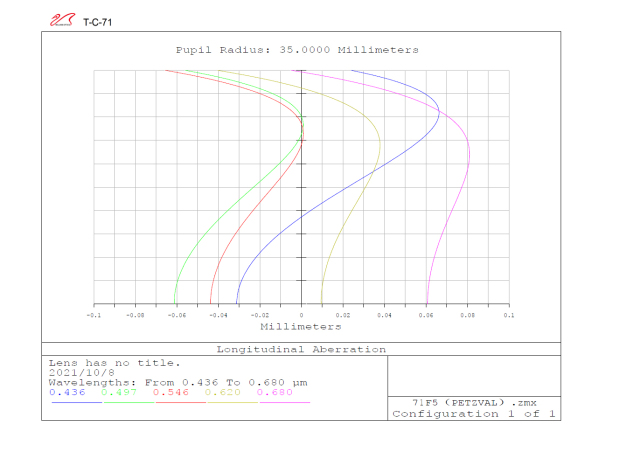
Task: Click the Longitudinal Aberration title bar
Action: click(301, 349)
